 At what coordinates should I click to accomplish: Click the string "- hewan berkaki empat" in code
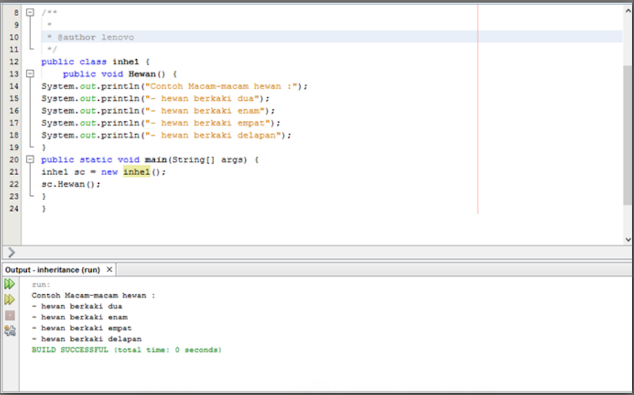pyautogui.click(x=207, y=123)
